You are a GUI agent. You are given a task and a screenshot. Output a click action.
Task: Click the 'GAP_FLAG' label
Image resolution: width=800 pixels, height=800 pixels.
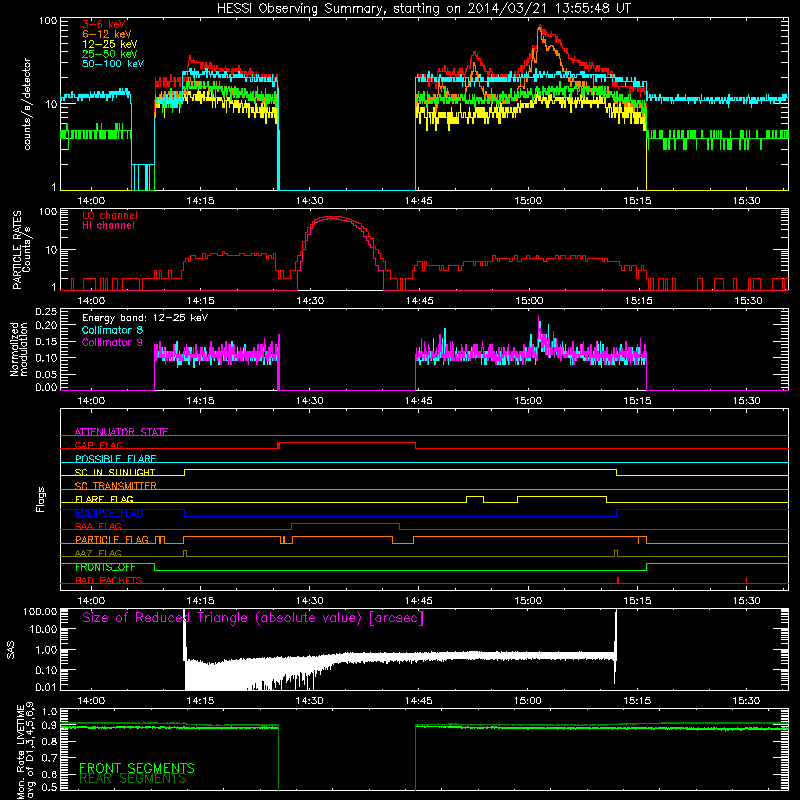click(98, 445)
